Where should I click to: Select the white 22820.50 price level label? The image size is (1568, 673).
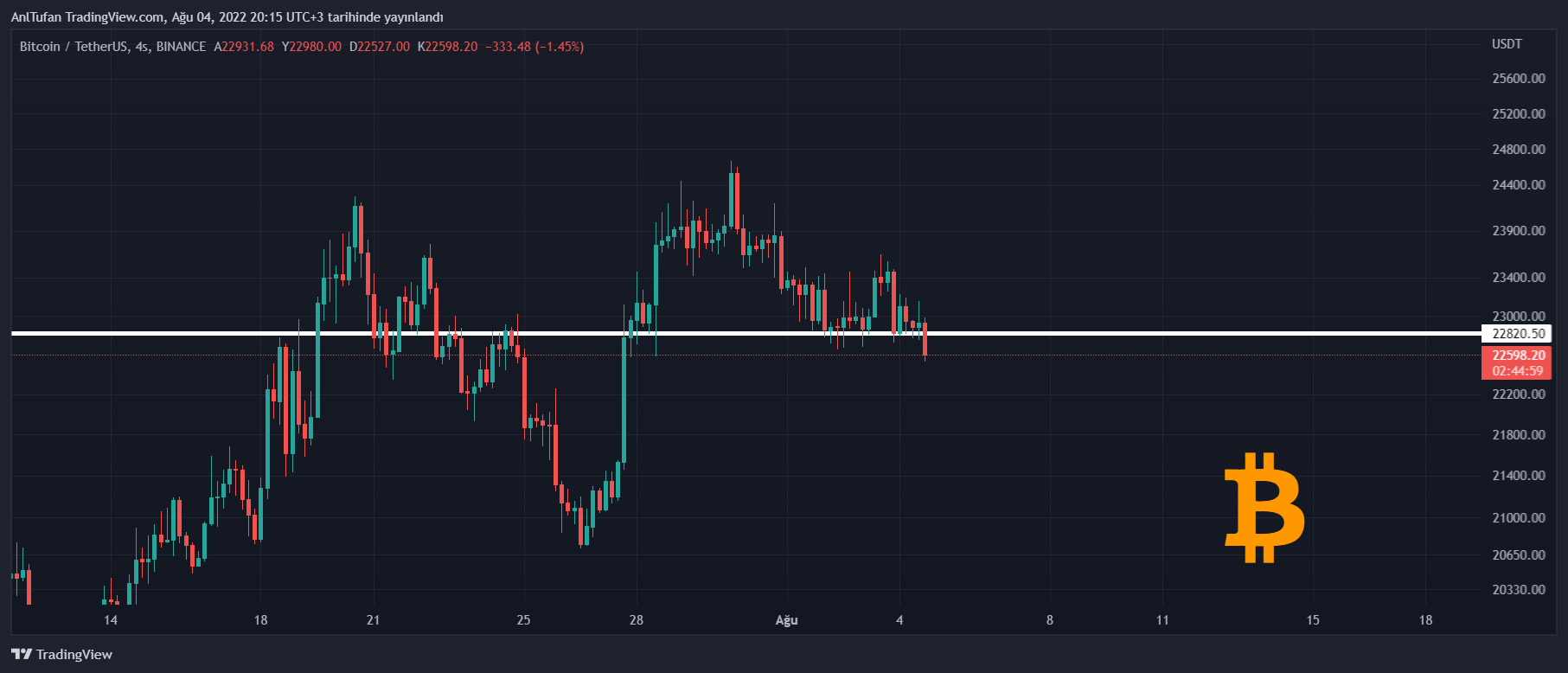pos(1518,334)
